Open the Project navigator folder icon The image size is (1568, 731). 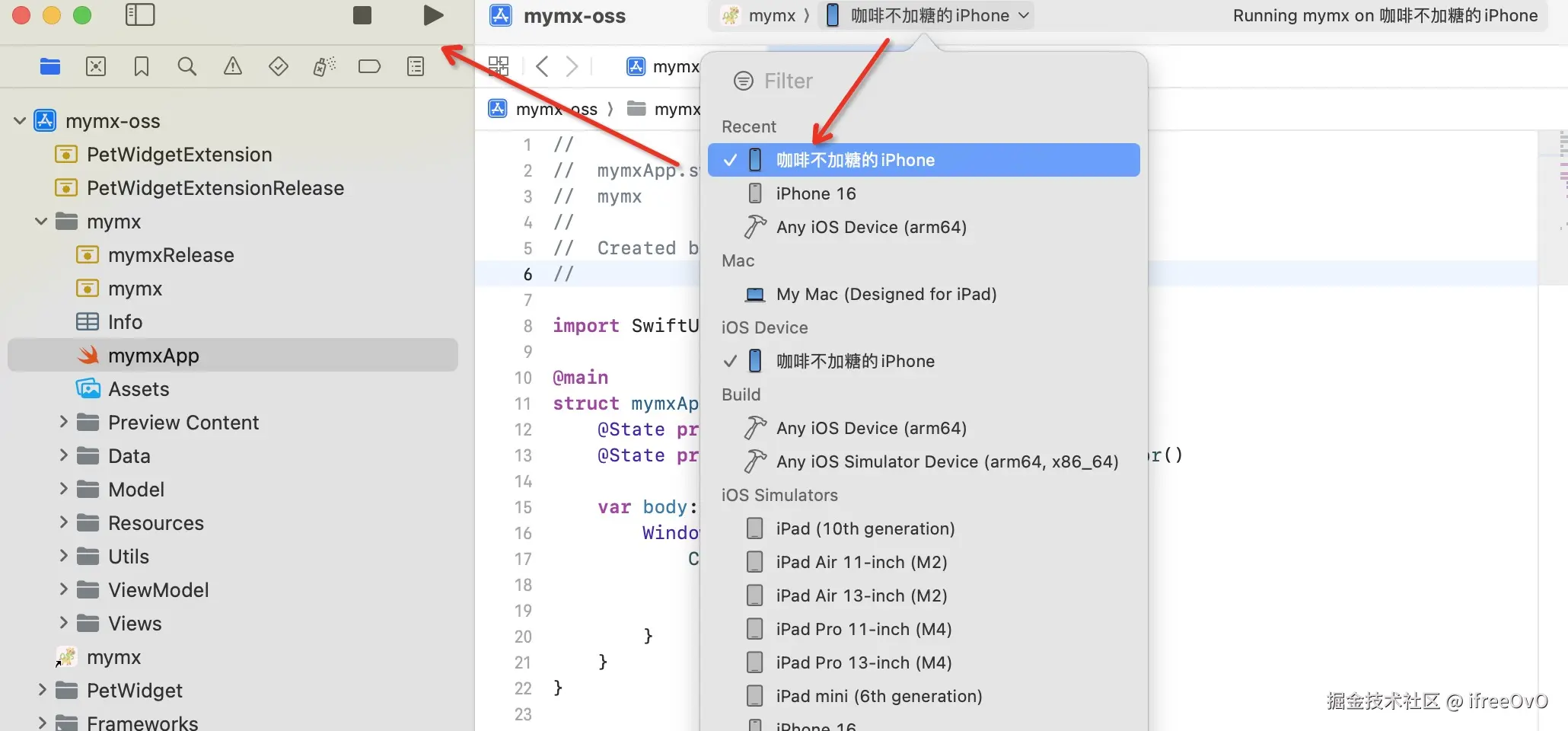pos(50,67)
